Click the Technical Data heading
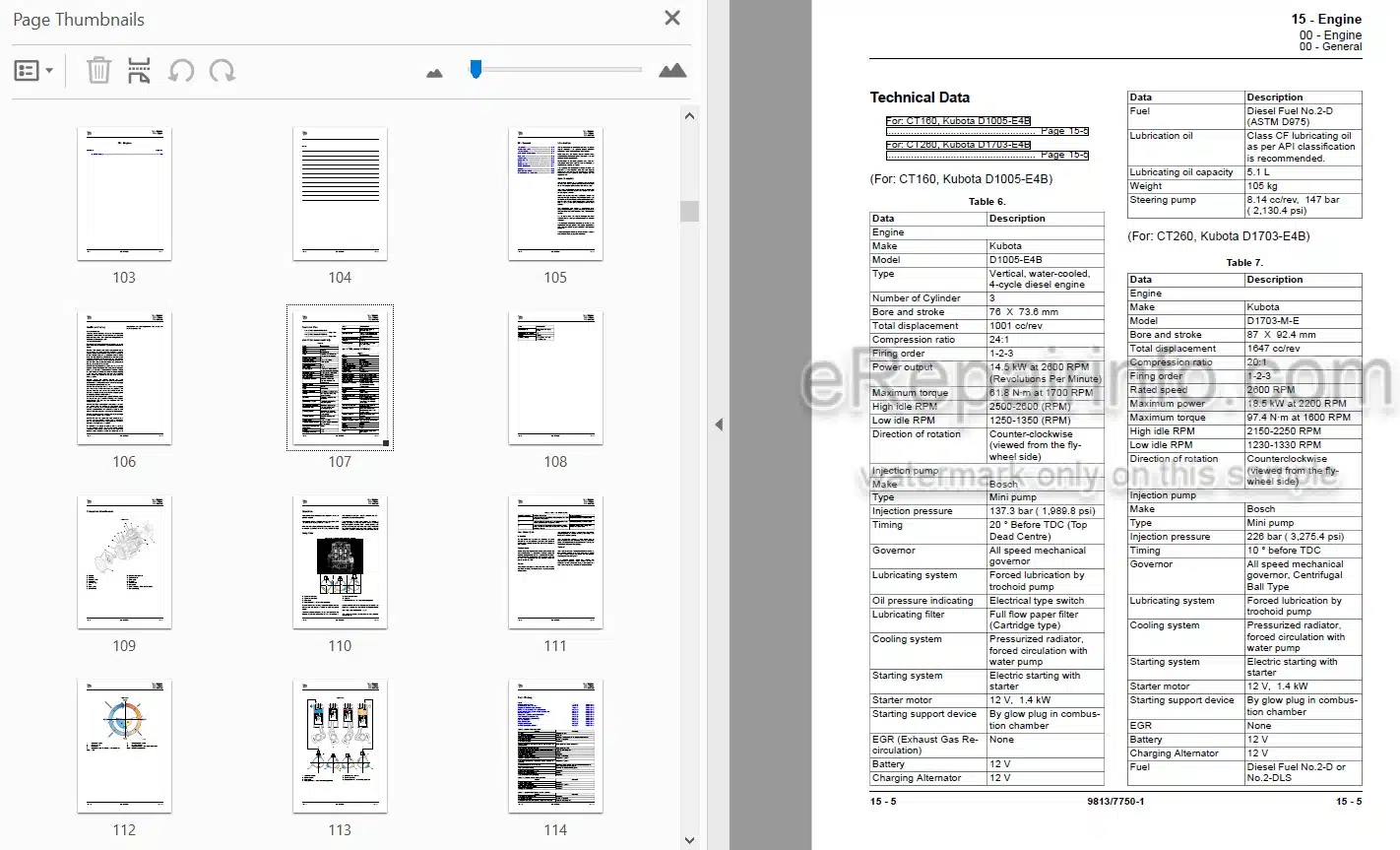1400x850 pixels. coord(920,98)
